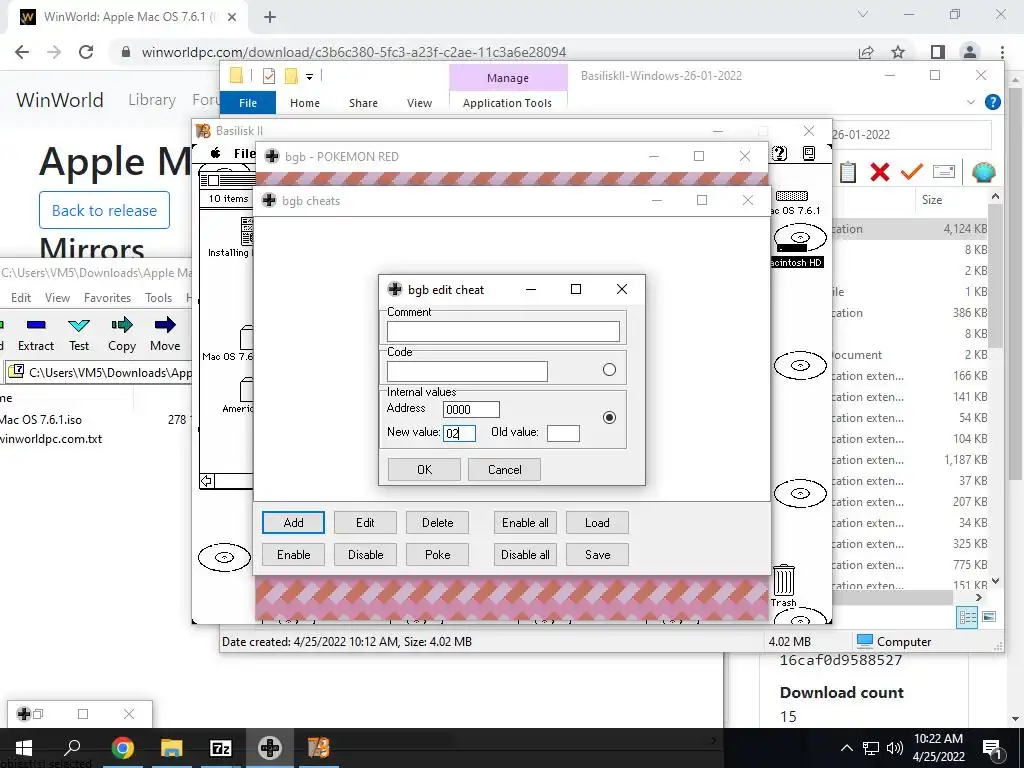The width and height of the screenshot is (1024, 768).
Task: Reload the Chrome page
Action: coord(86,52)
